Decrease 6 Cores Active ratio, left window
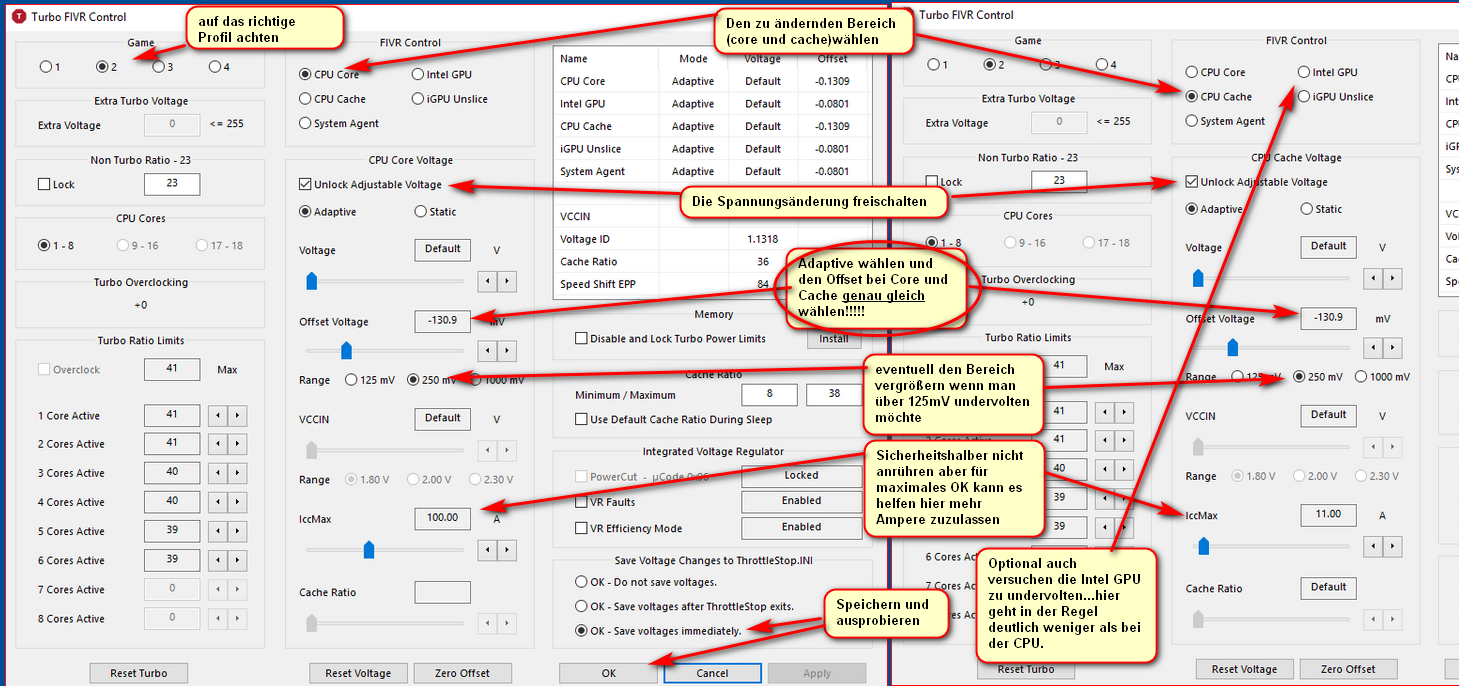 [217, 559]
